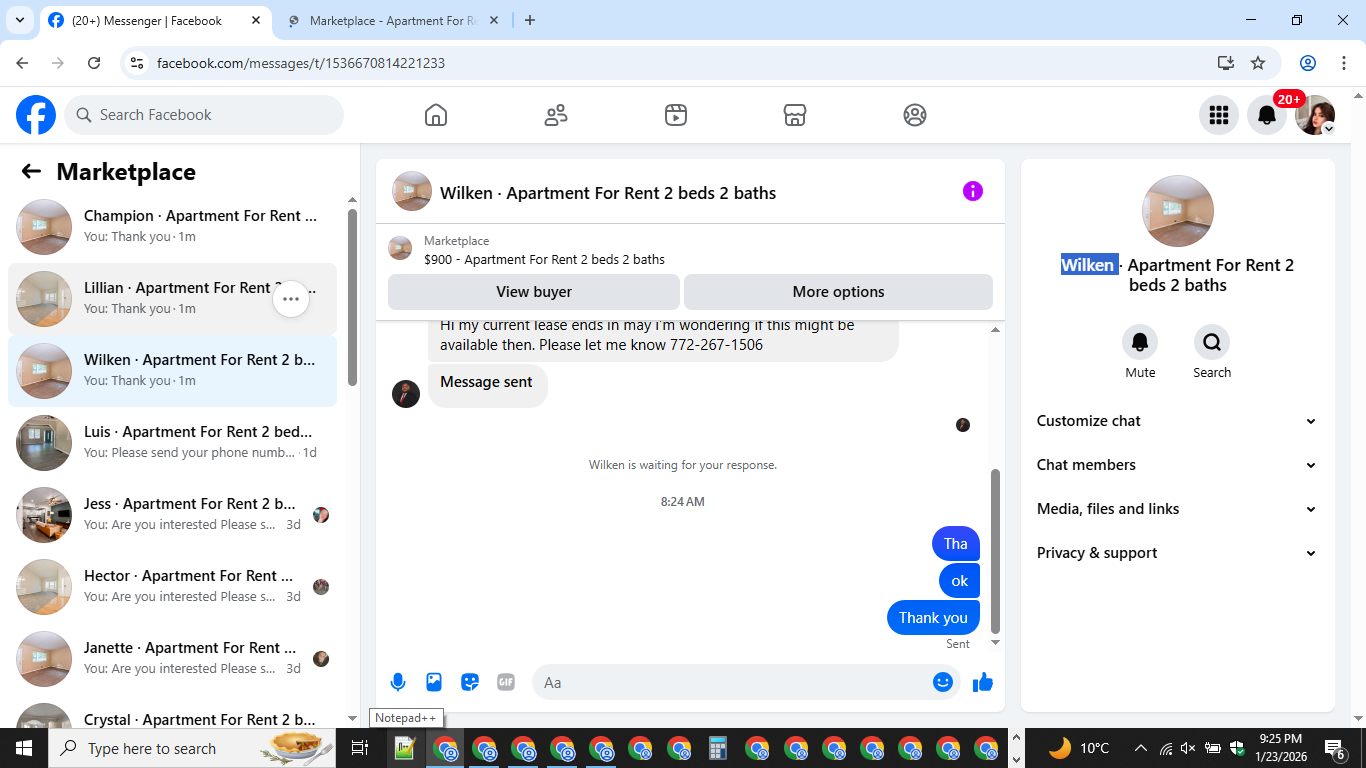The width and height of the screenshot is (1366, 768).
Task: Open the Groups icon in top navigation
Action: point(915,115)
